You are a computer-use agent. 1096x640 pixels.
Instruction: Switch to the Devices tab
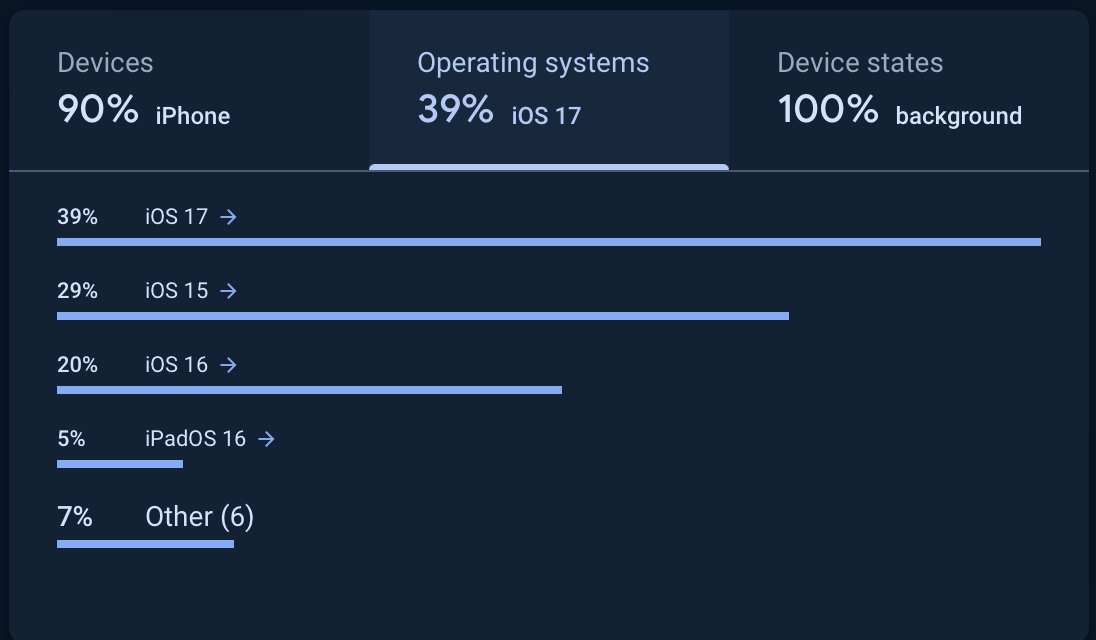click(189, 90)
